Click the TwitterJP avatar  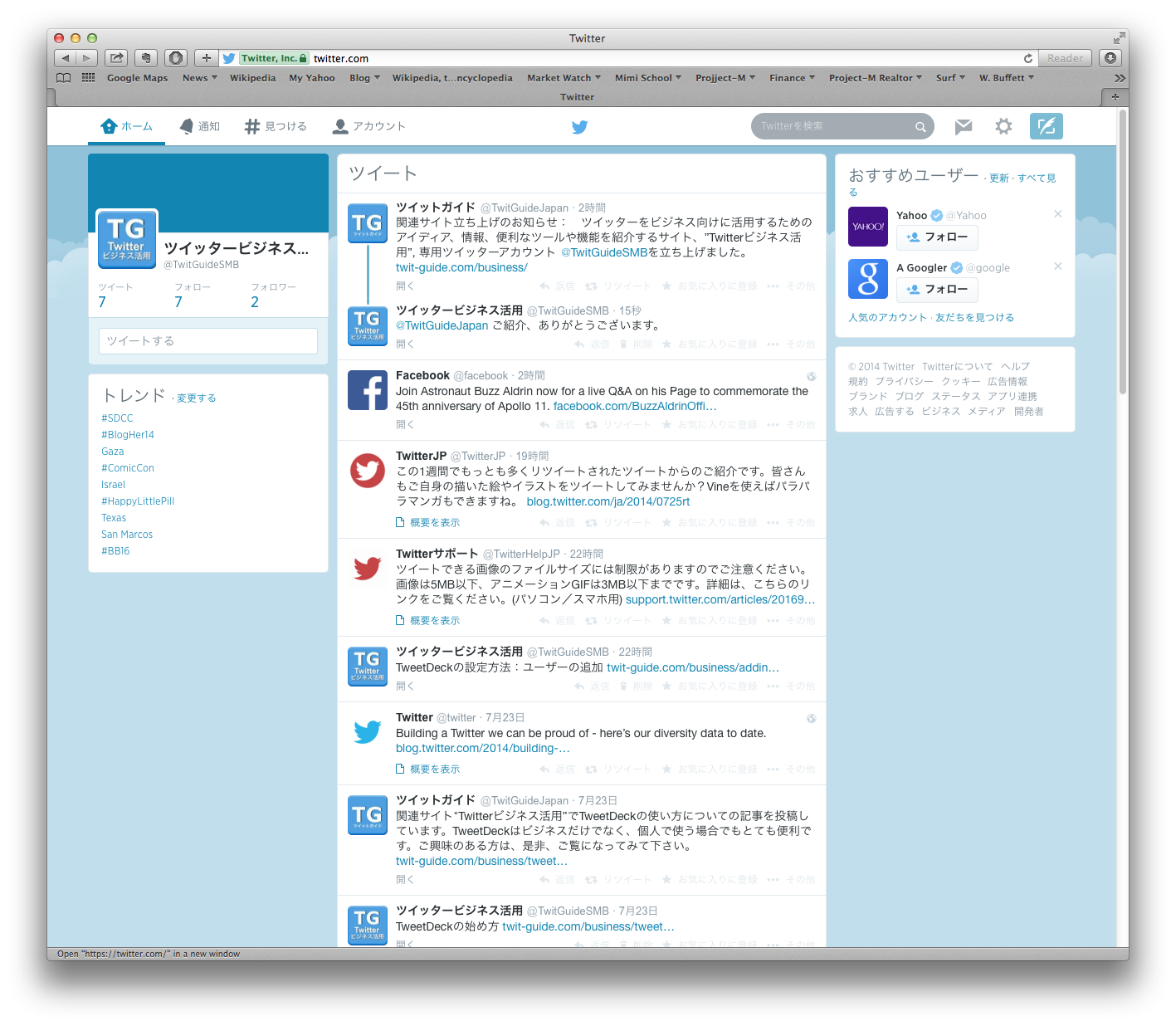pos(368,471)
